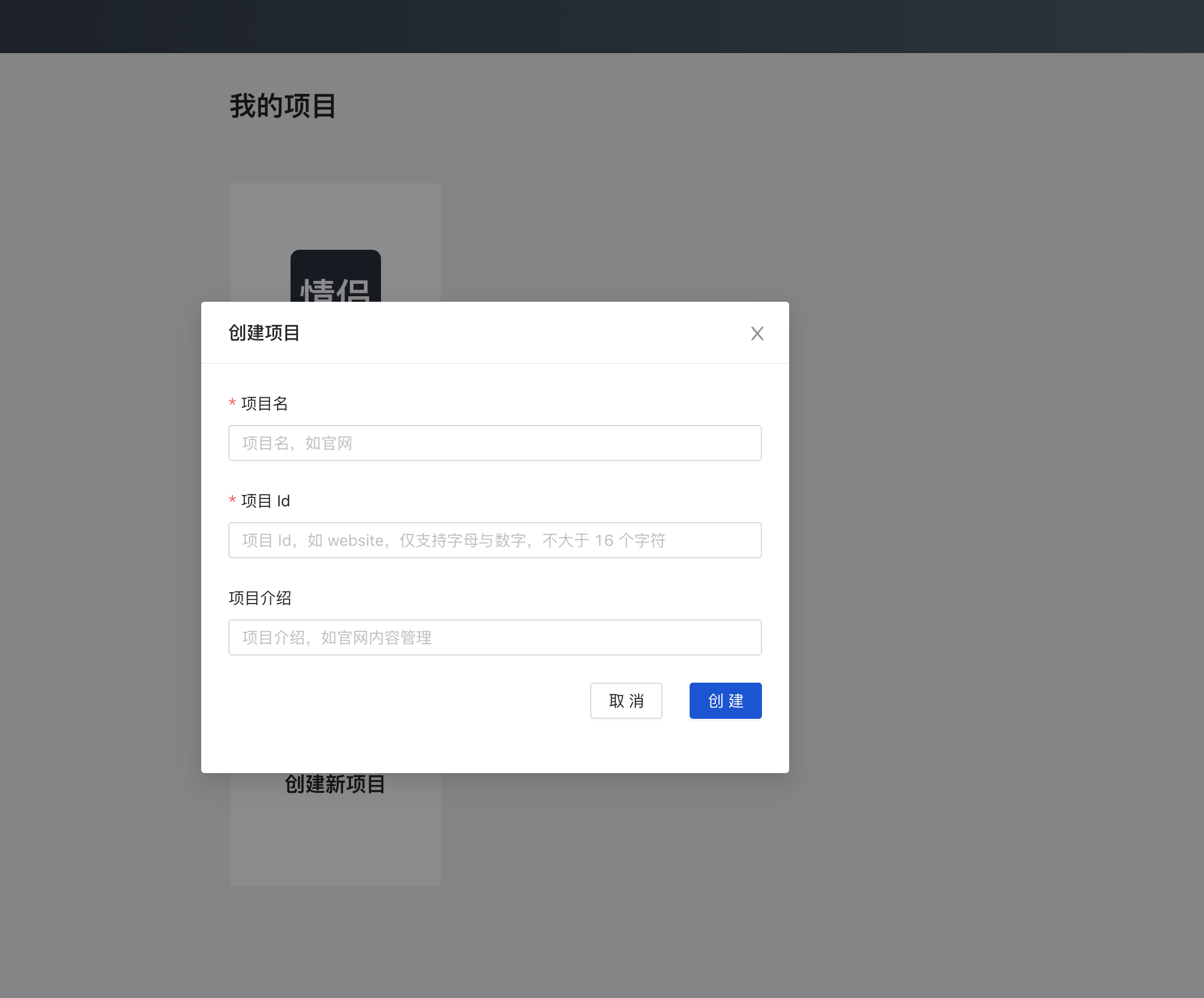The height and width of the screenshot is (998, 1204).
Task: Click the 项目名 input field
Action: (x=494, y=442)
